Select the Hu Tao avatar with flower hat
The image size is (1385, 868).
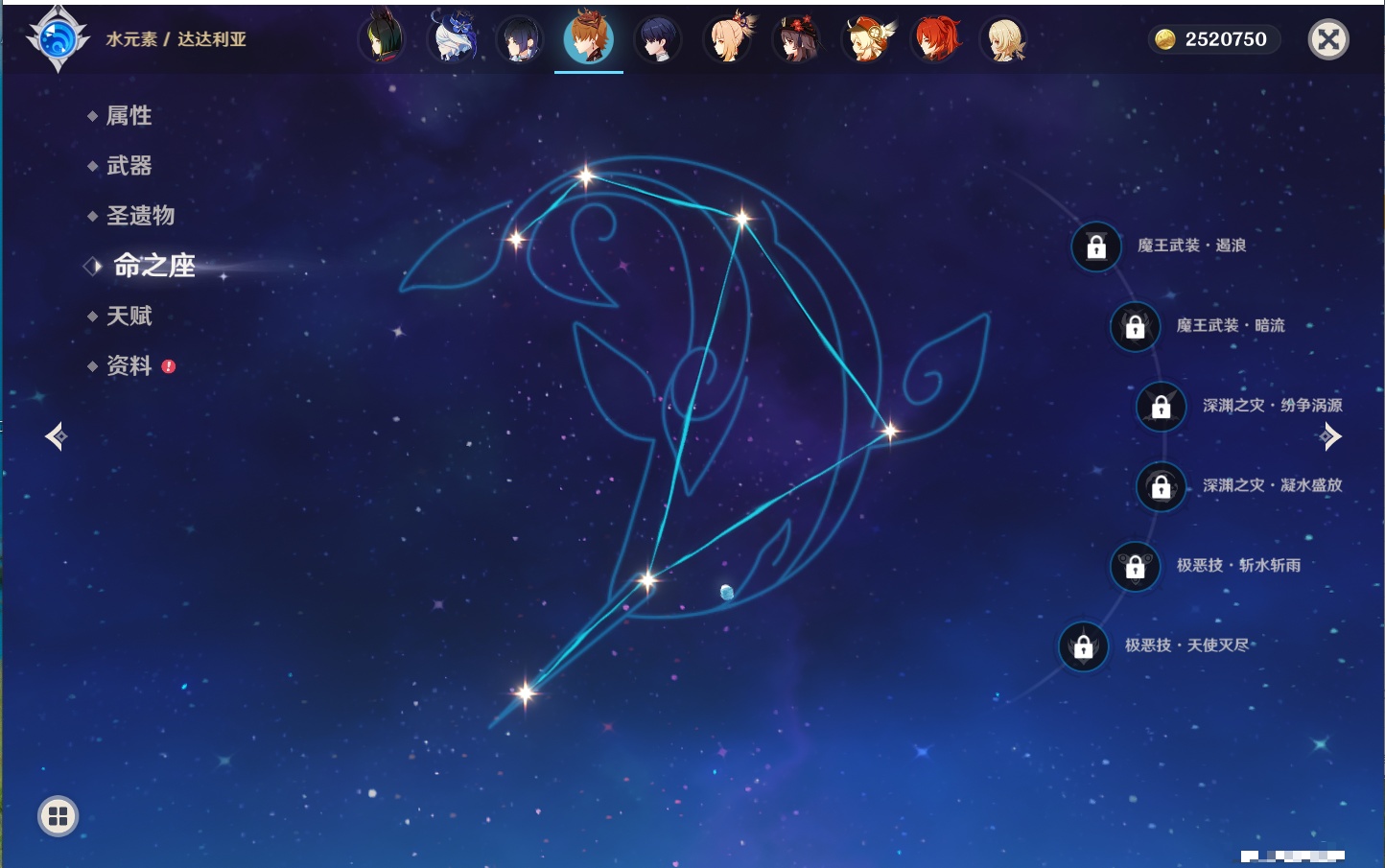point(798,39)
